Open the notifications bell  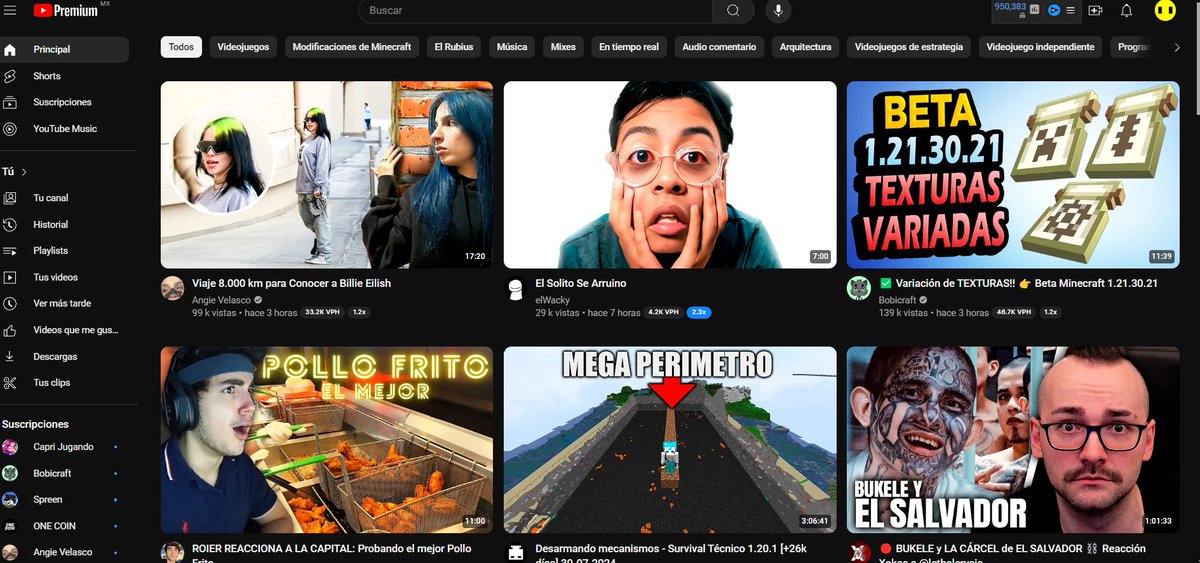pos(1127,10)
